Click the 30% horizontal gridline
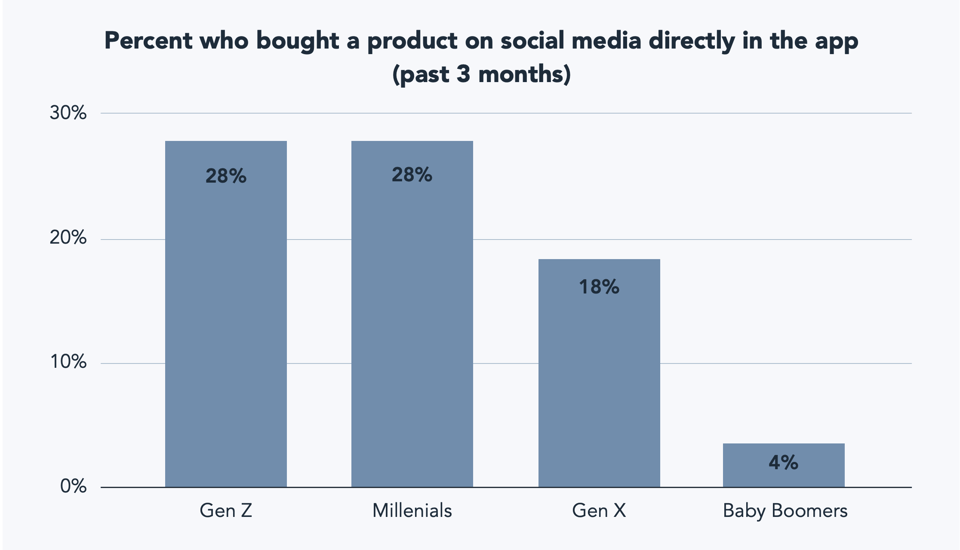The width and height of the screenshot is (960, 550). coord(500,114)
